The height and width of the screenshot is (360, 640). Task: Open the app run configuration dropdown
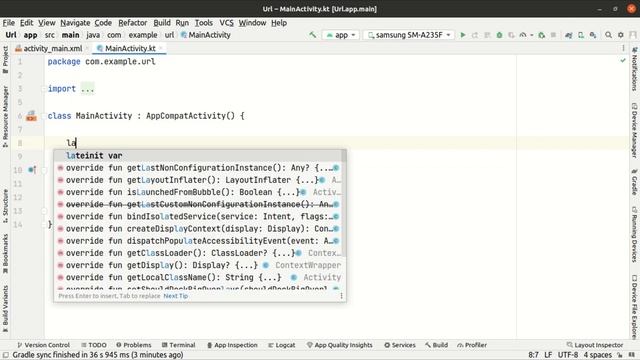click(341, 35)
